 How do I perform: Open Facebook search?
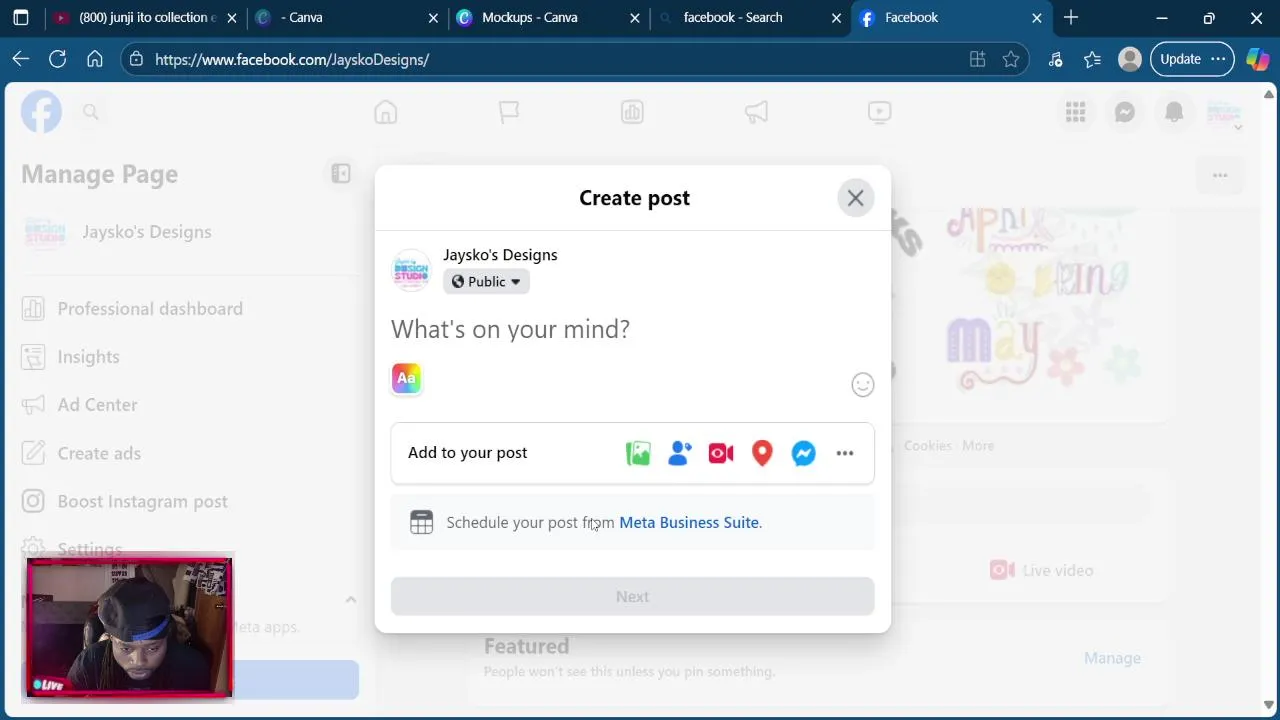(x=90, y=112)
